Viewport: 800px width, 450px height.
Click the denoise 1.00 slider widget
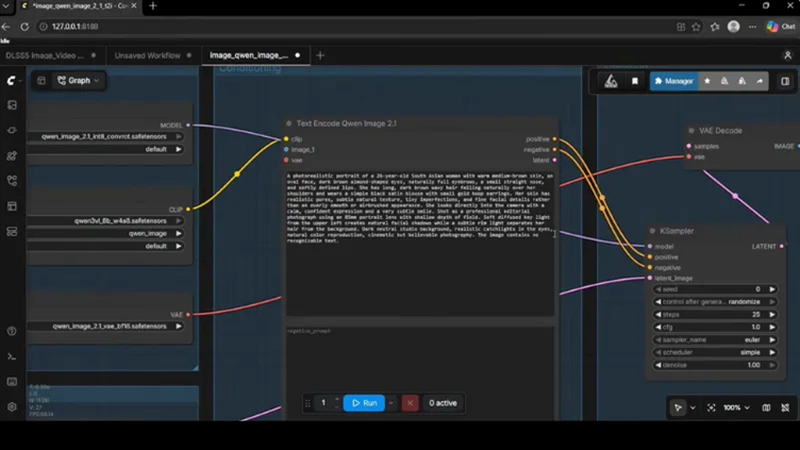(715, 365)
